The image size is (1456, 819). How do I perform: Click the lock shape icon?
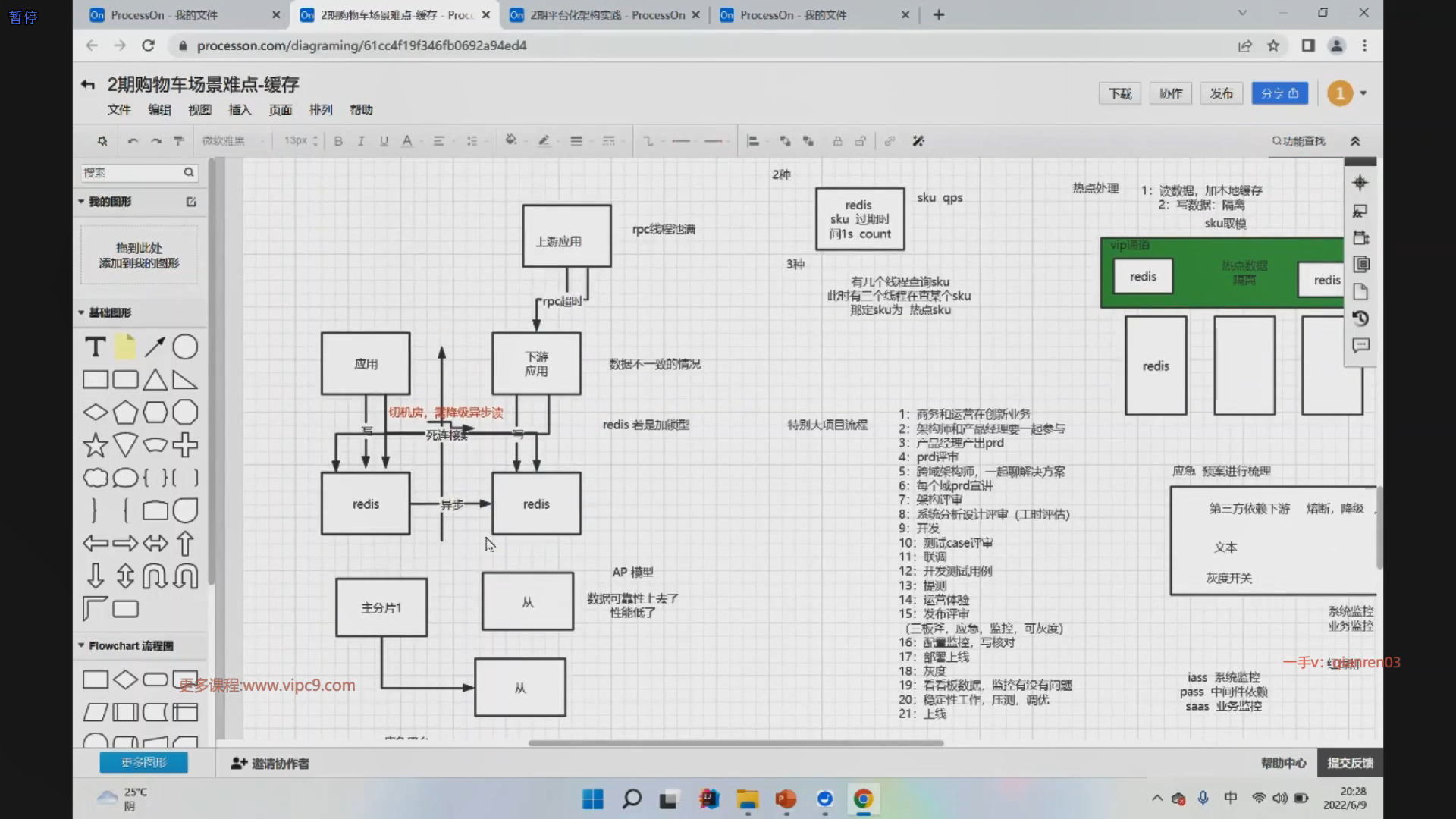[837, 141]
